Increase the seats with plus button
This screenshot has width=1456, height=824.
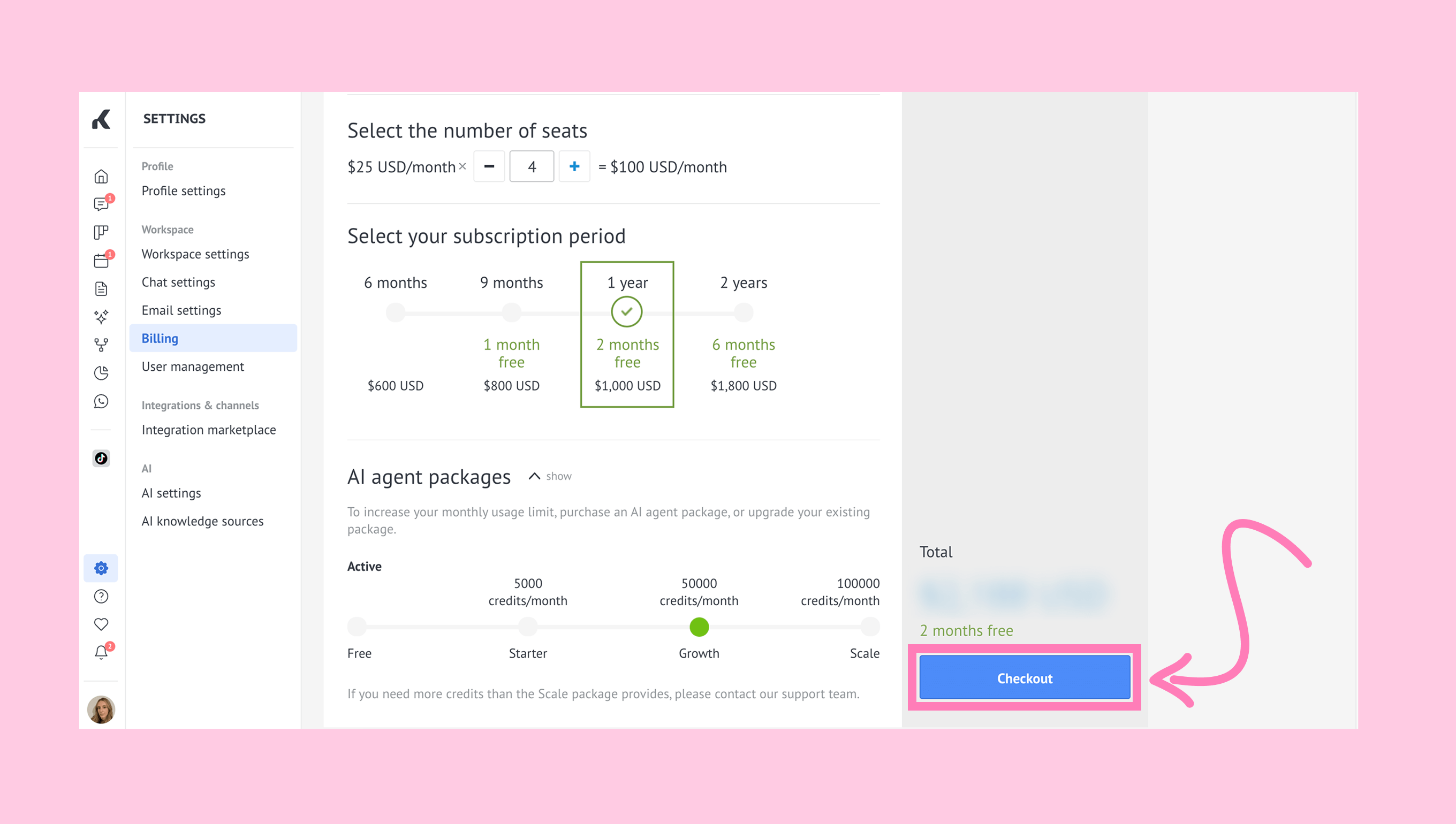click(574, 166)
